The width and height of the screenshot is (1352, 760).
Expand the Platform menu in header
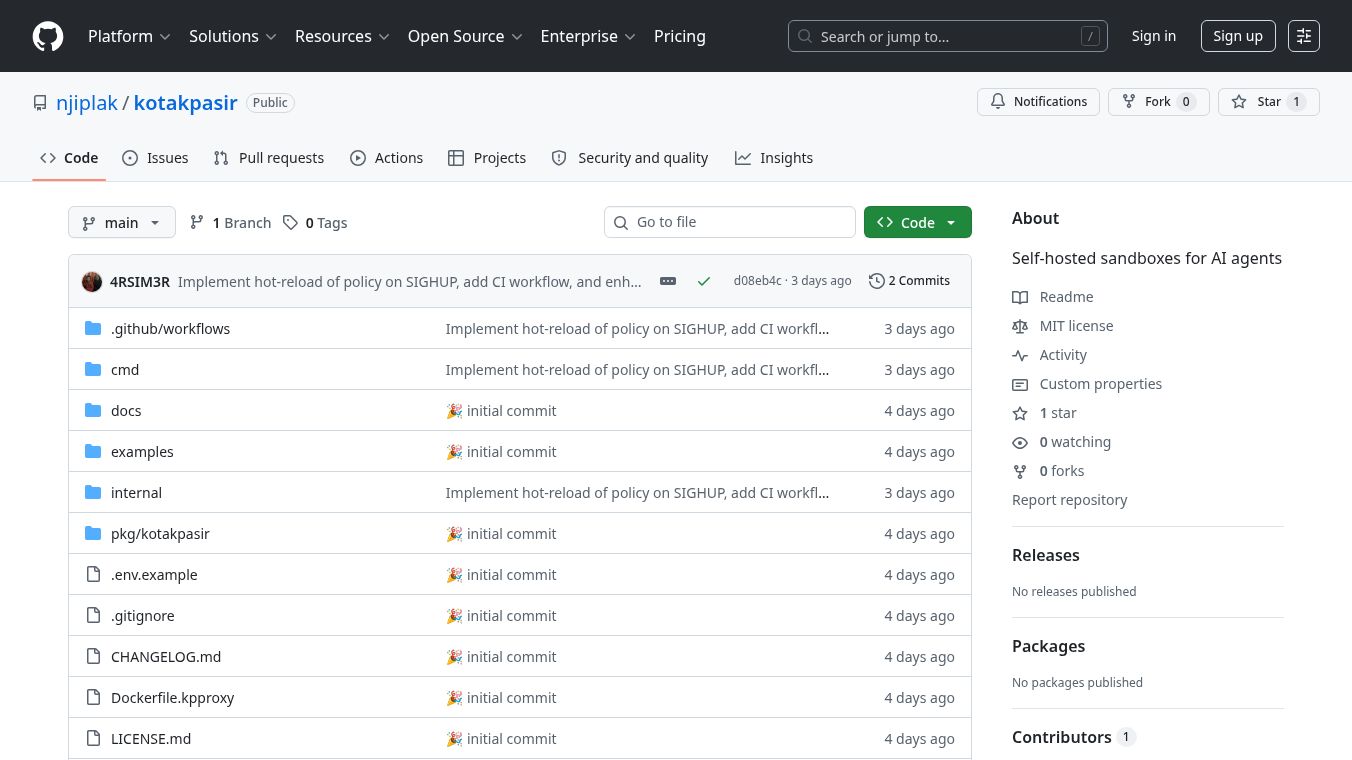129,36
